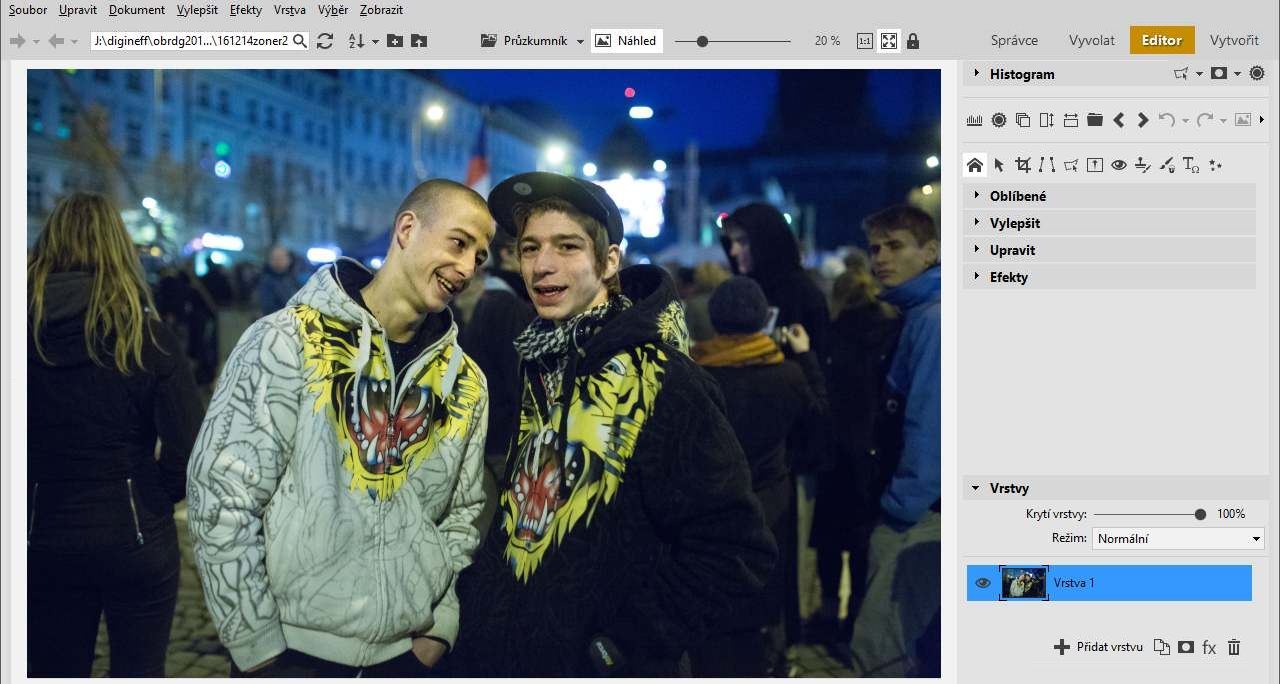Screen dimensions: 1280x684
Task: Toggle the zoom lock padlock
Action: tap(912, 41)
